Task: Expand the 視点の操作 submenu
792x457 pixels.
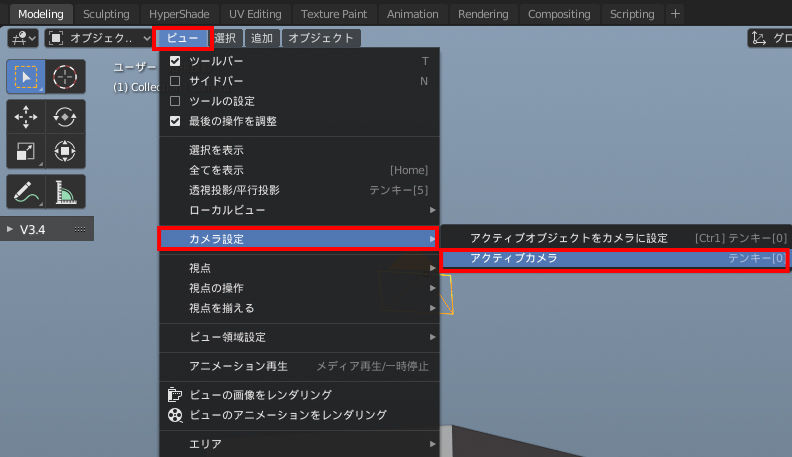Action: coord(299,288)
